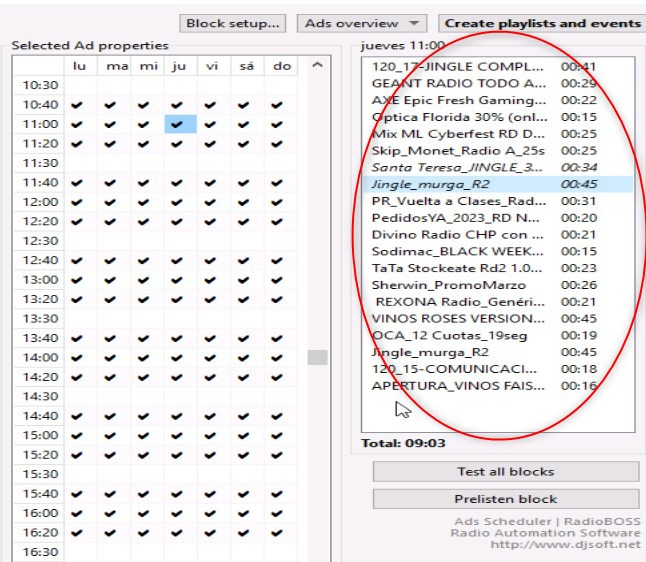
Task: Select the Santa Teresa_JINGLE_3... ad
Action: click(x=498, y=168)
